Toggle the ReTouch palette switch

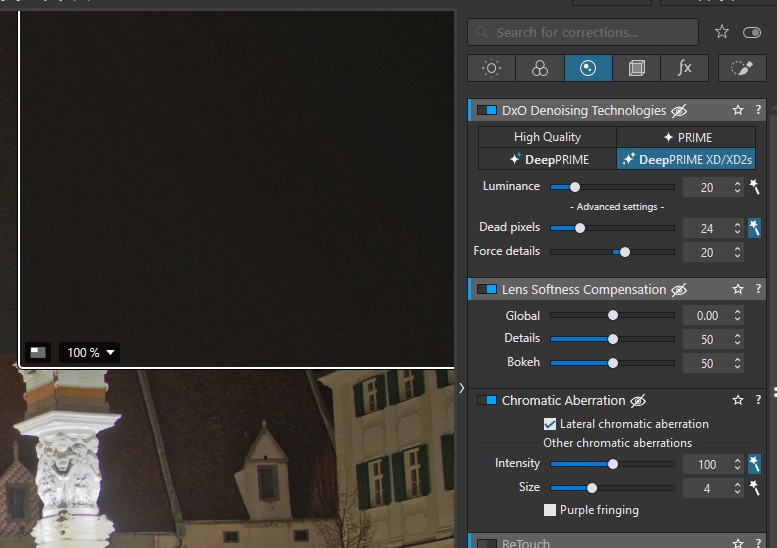487,544
